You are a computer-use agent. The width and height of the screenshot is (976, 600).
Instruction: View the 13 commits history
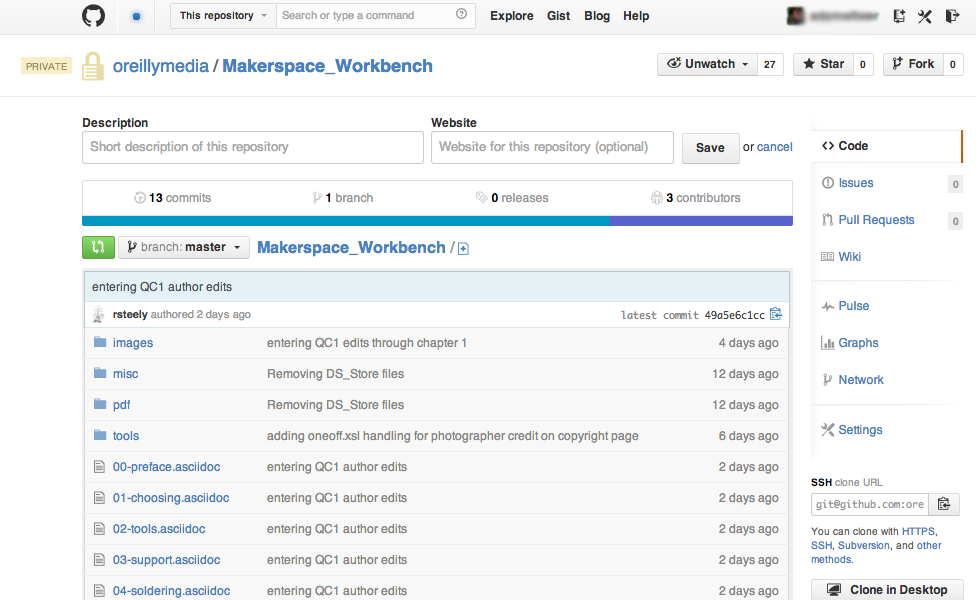(x=172, y=198)
